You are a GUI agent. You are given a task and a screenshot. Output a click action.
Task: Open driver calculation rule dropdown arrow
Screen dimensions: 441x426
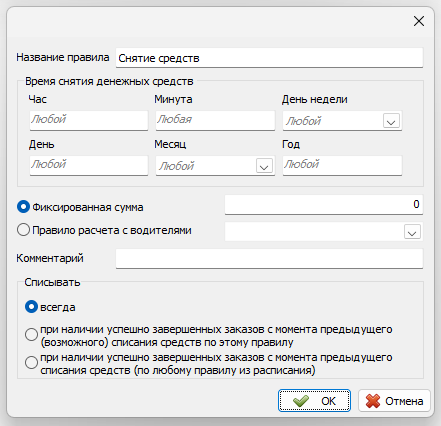coord(412,232)
